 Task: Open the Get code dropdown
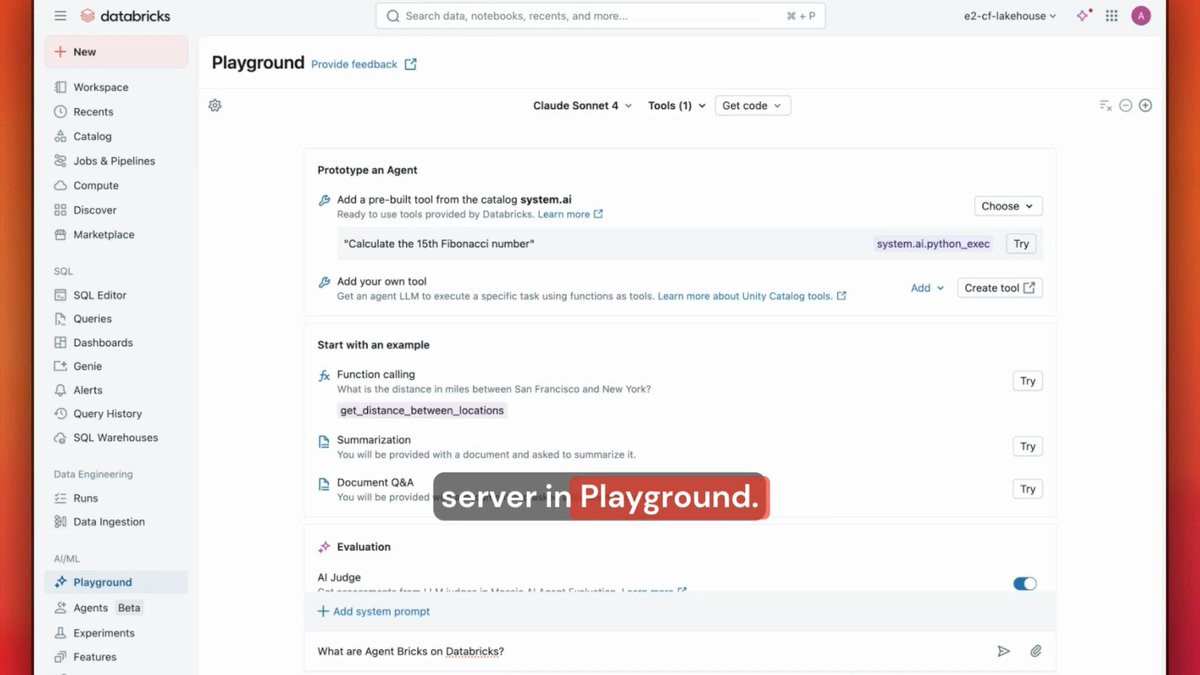pos(753,105)
